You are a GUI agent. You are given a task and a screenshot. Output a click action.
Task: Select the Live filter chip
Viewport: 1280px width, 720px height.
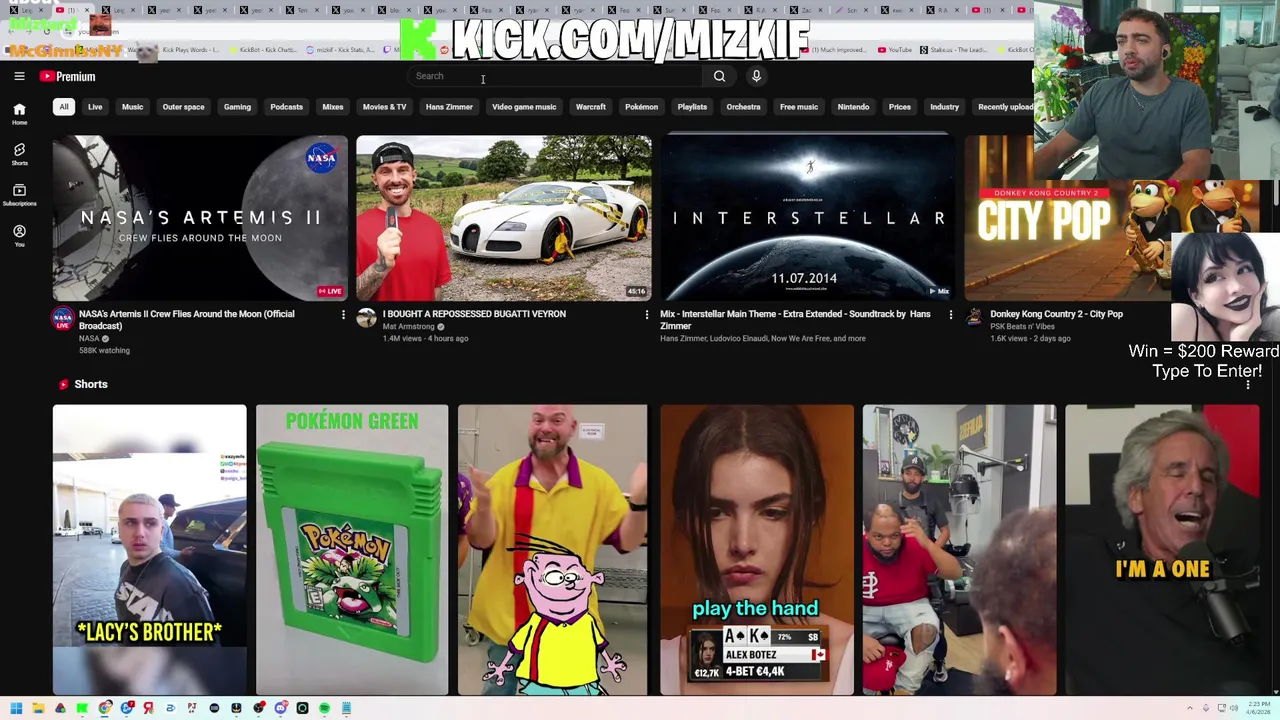point(95,107)
